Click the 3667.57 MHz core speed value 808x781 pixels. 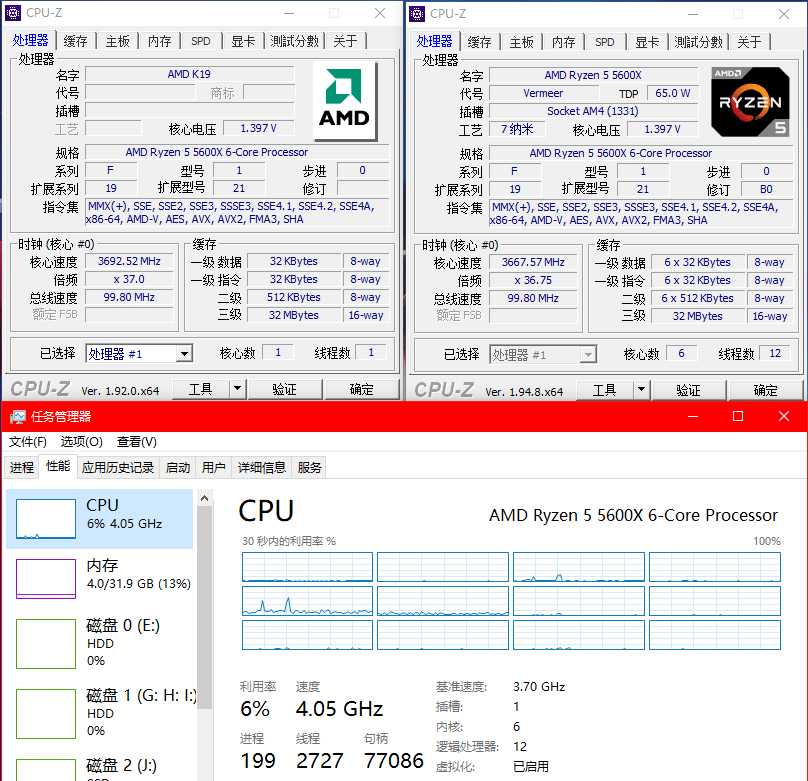(x=533, y=262)
